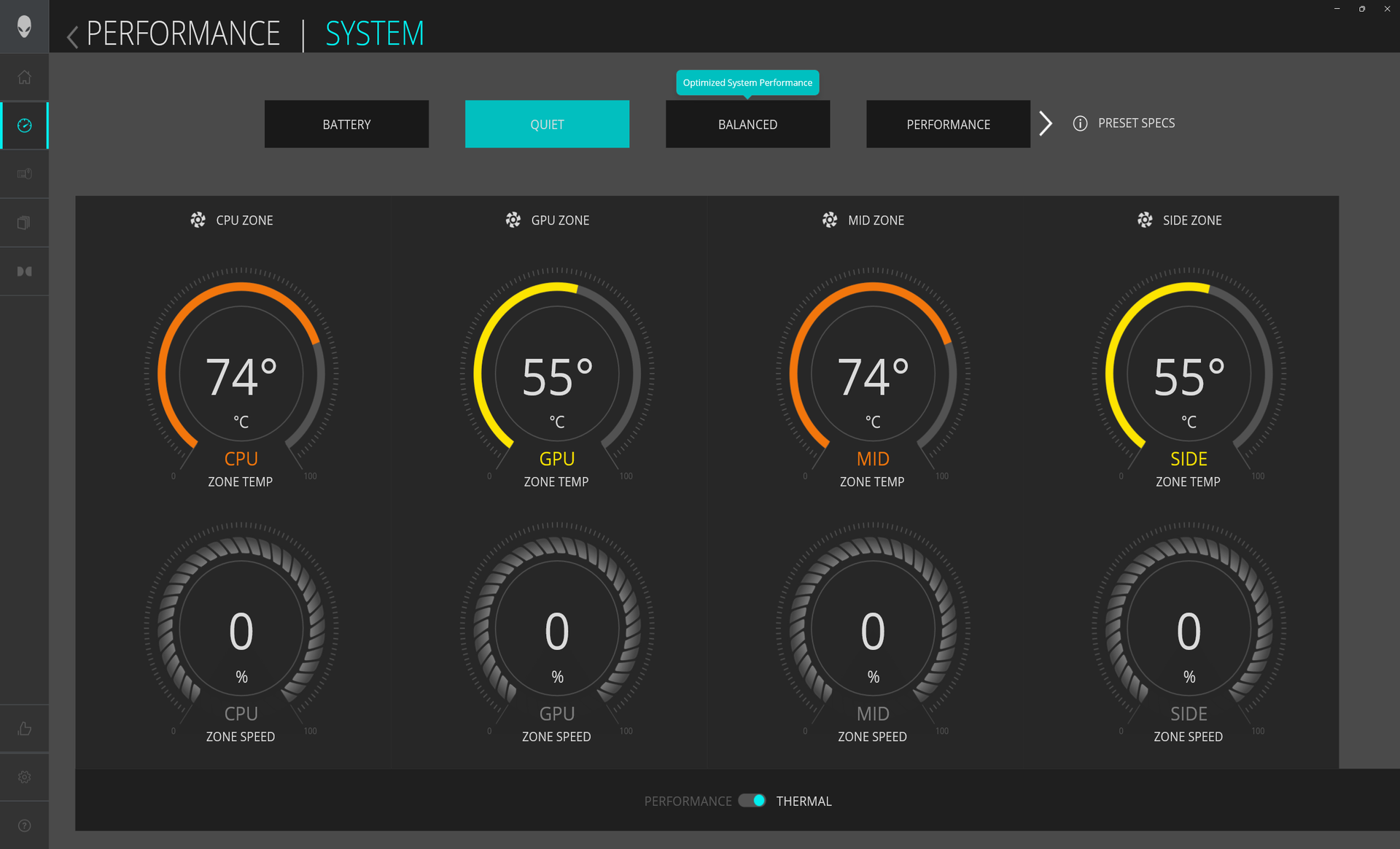Open the settings gear in sidebar

(x=24, y=777)
